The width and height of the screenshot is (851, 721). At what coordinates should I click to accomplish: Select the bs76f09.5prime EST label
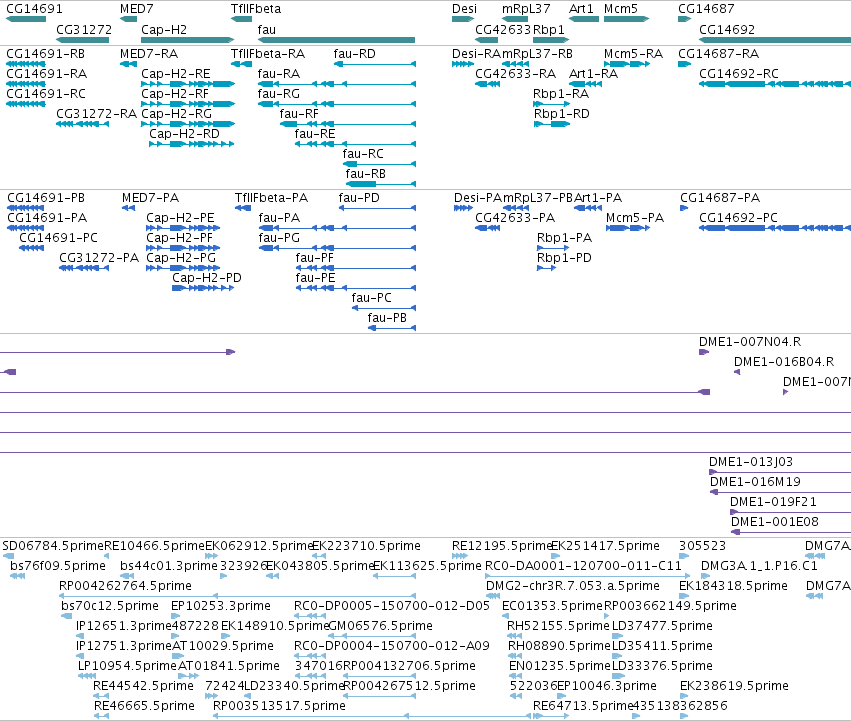click(x=58, y=566)
